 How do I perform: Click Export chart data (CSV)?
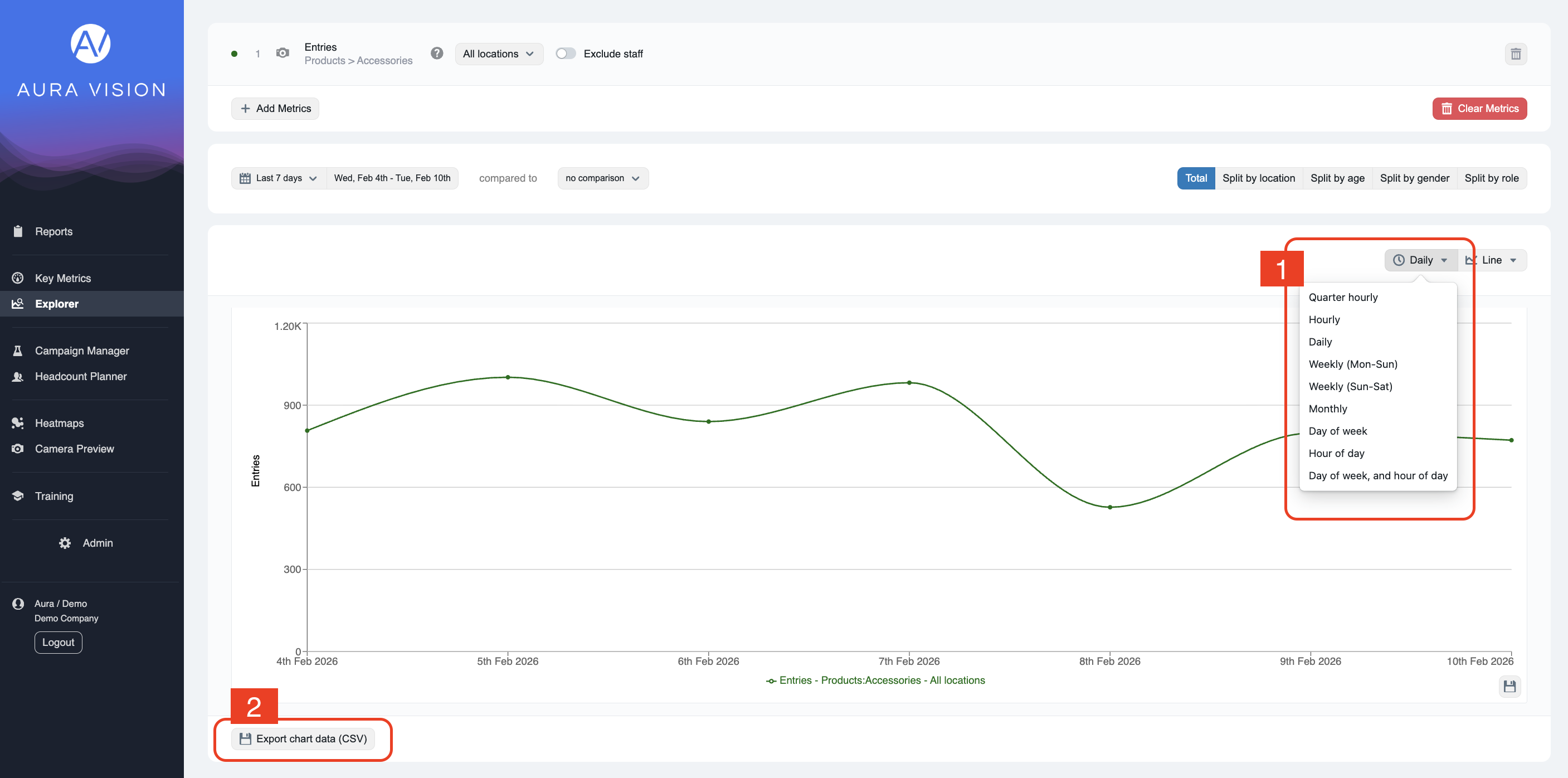click(x=303, y=738)
